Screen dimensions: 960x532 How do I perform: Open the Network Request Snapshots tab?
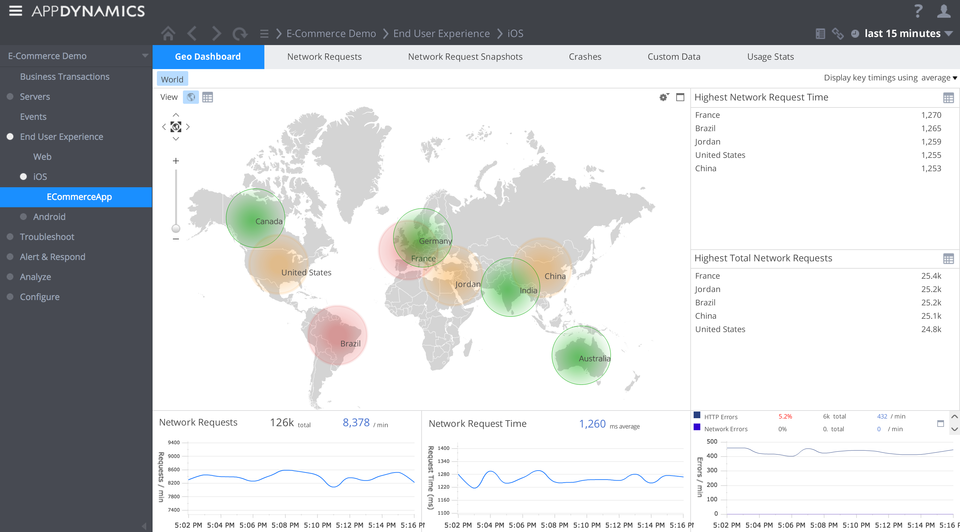[465, 57]
